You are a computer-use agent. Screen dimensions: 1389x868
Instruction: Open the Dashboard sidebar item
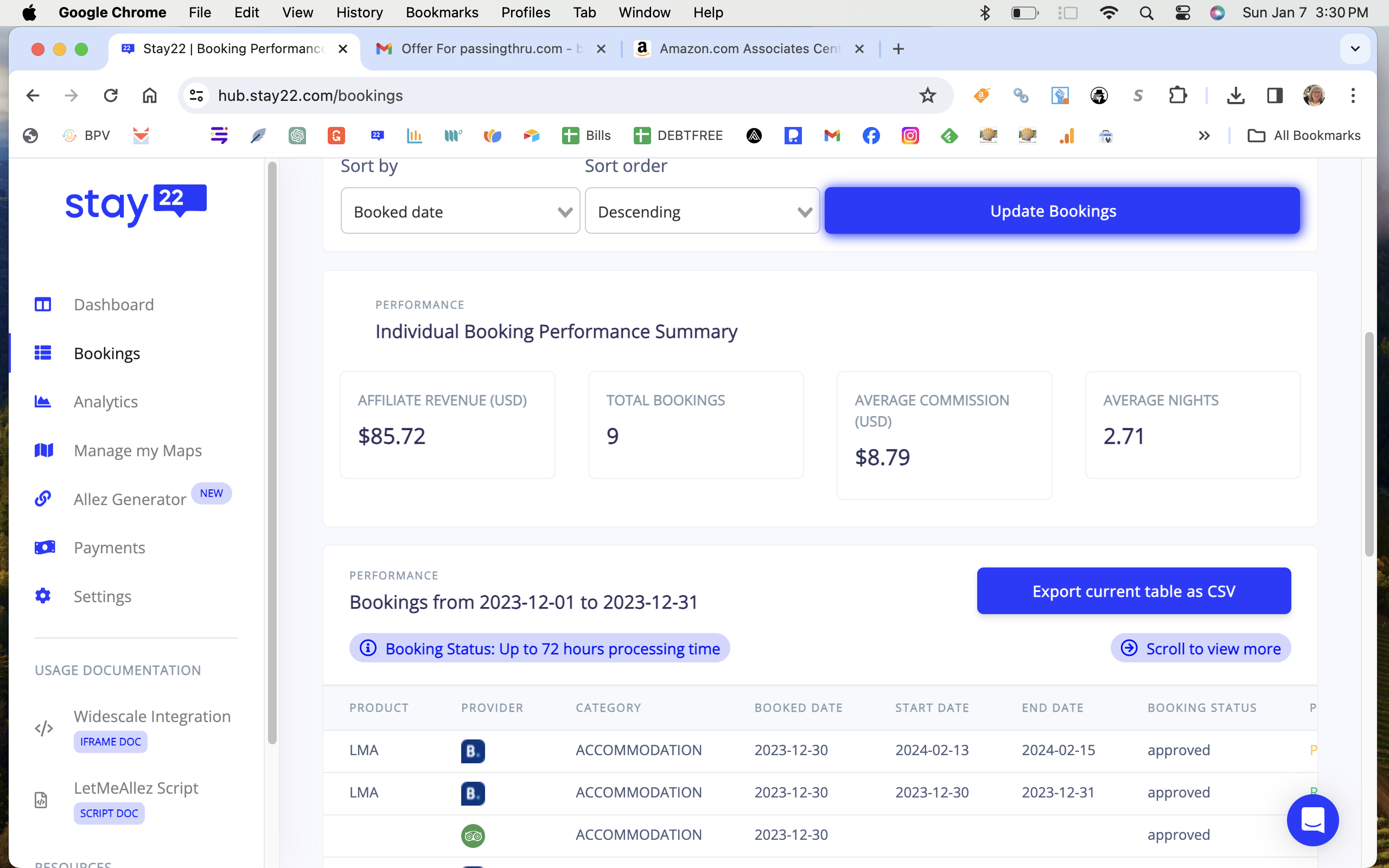[113, 304]
